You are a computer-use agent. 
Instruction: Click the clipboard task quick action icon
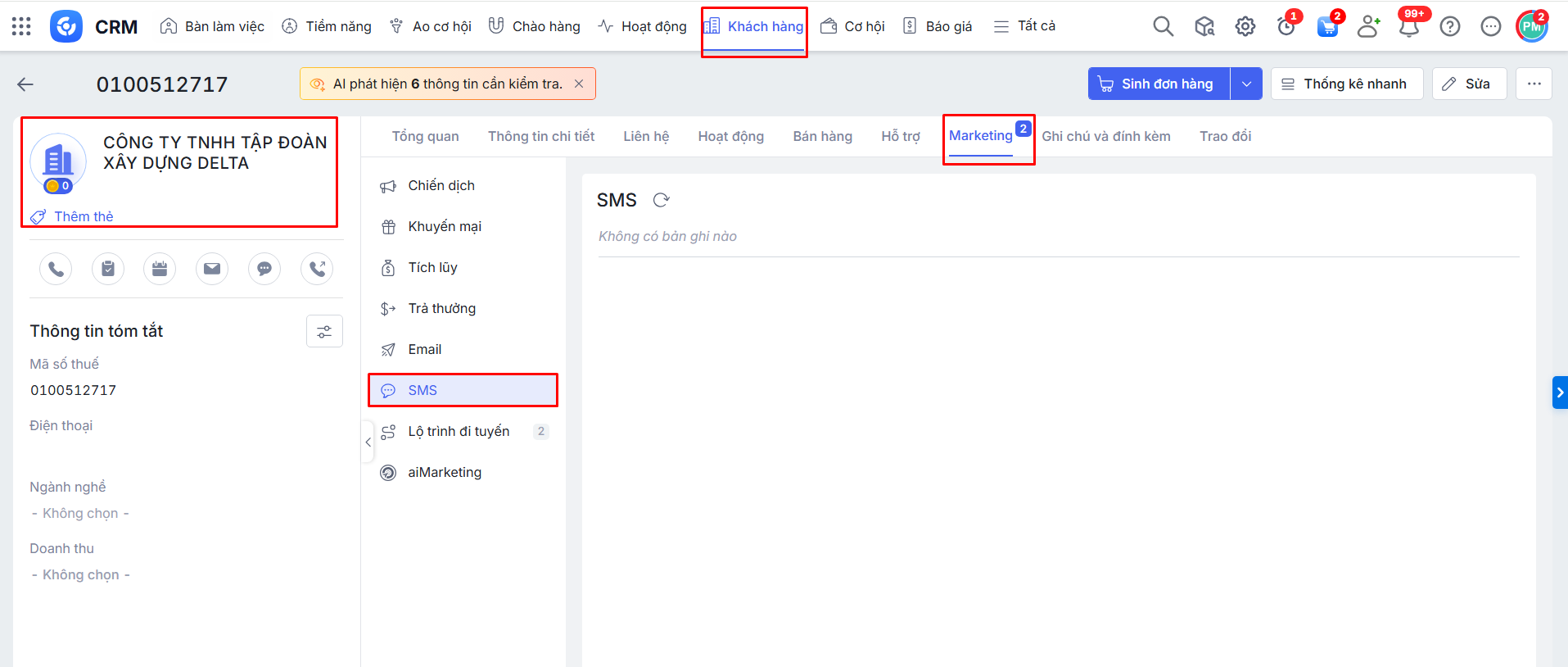coord(108,269)
